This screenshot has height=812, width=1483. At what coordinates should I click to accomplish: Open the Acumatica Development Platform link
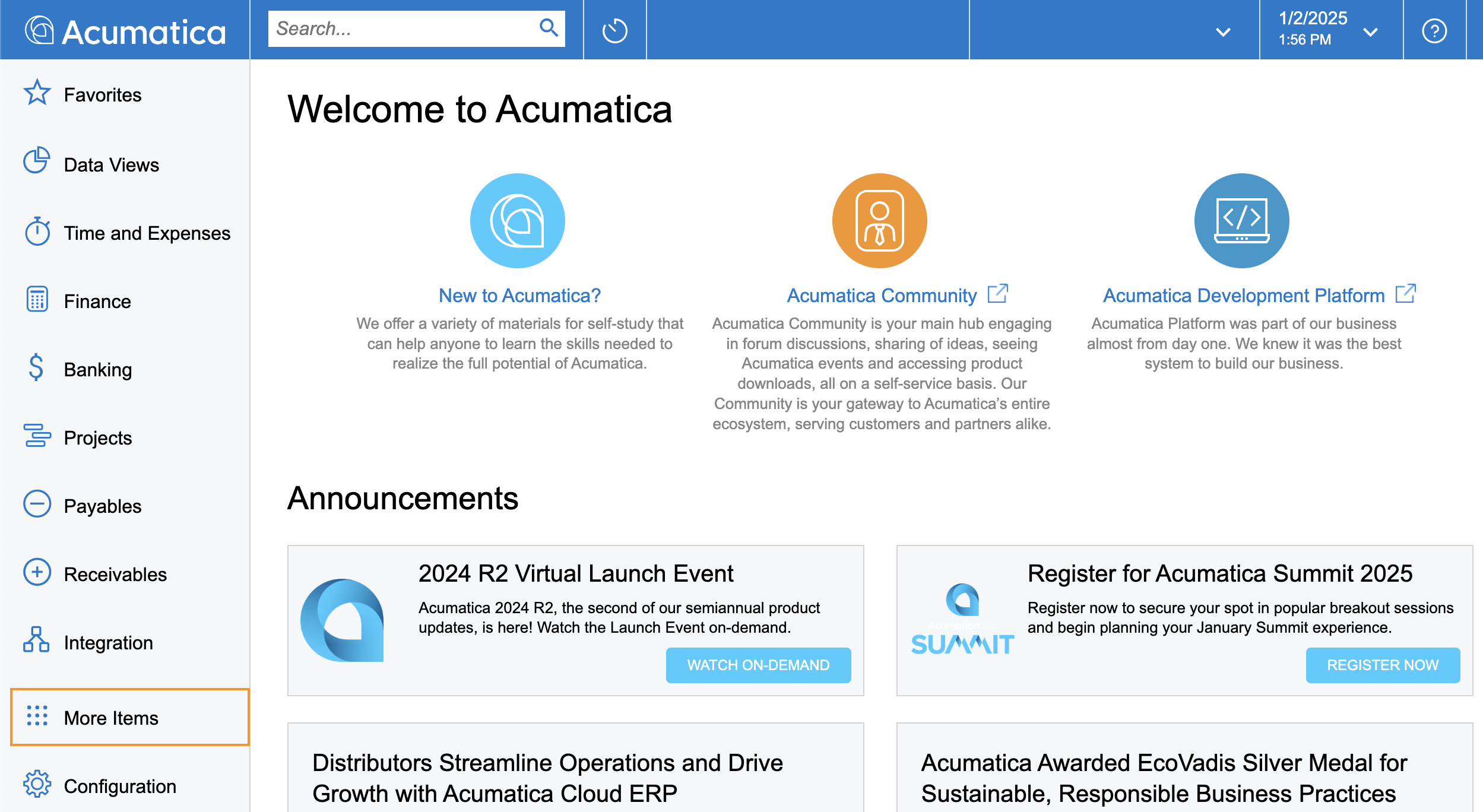(1244, 295)
